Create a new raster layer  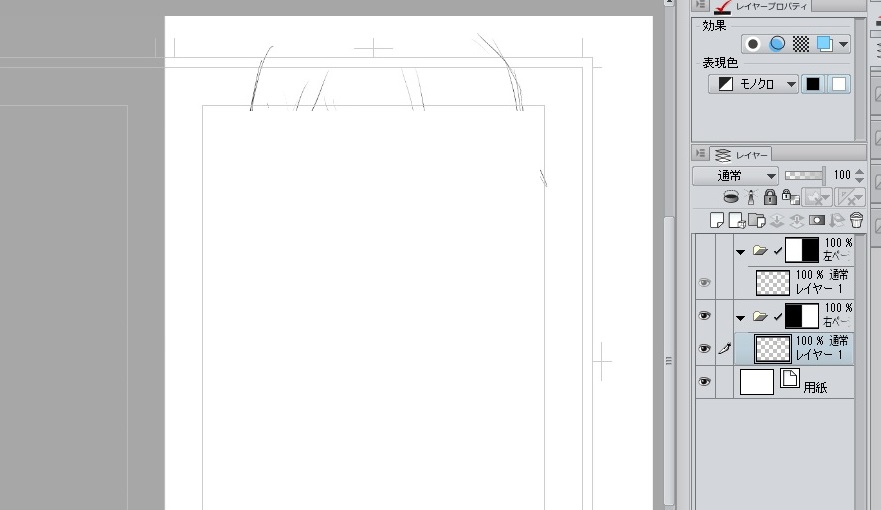716,220
